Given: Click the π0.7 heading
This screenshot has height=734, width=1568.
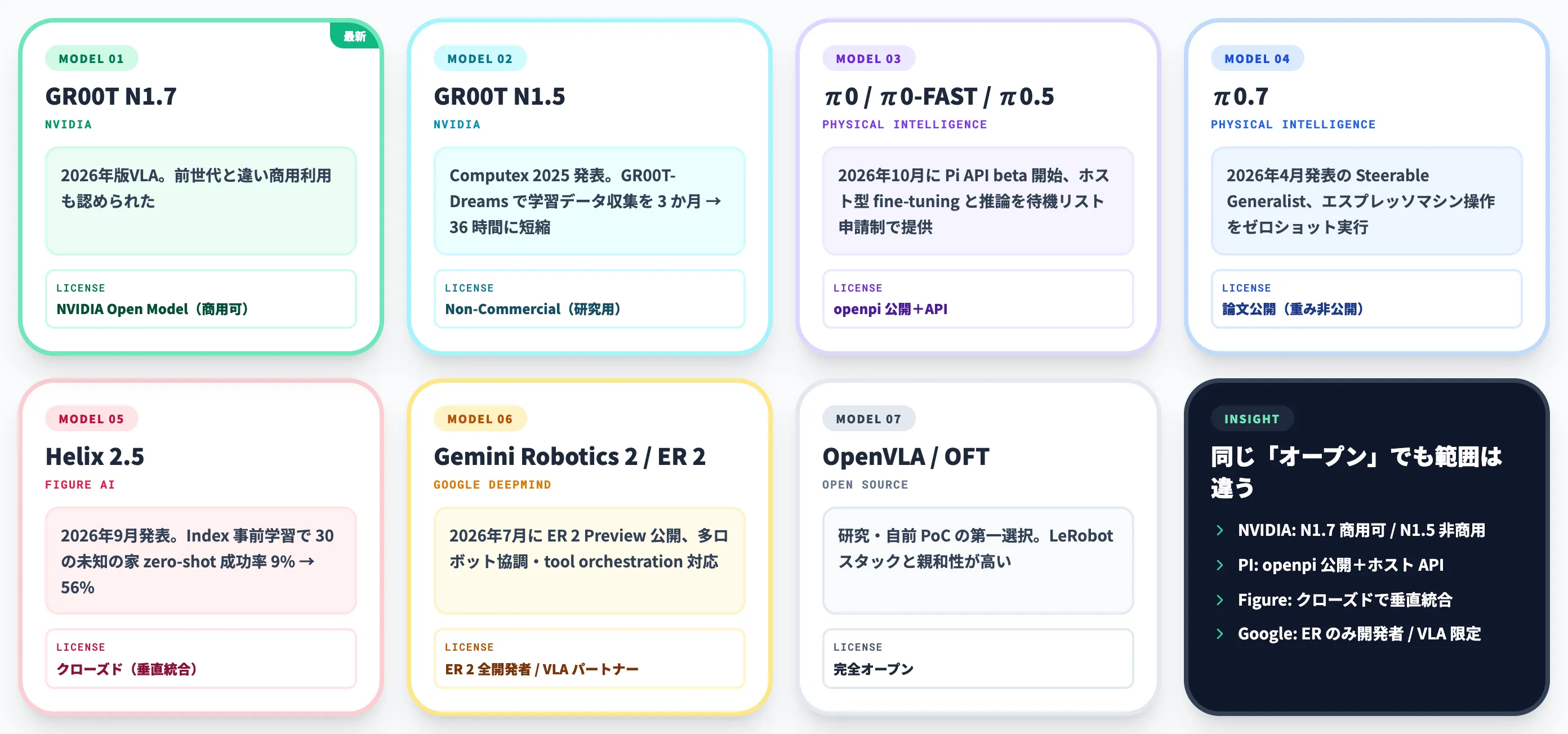Looking at the screenshot, I should pos(1240,96).
